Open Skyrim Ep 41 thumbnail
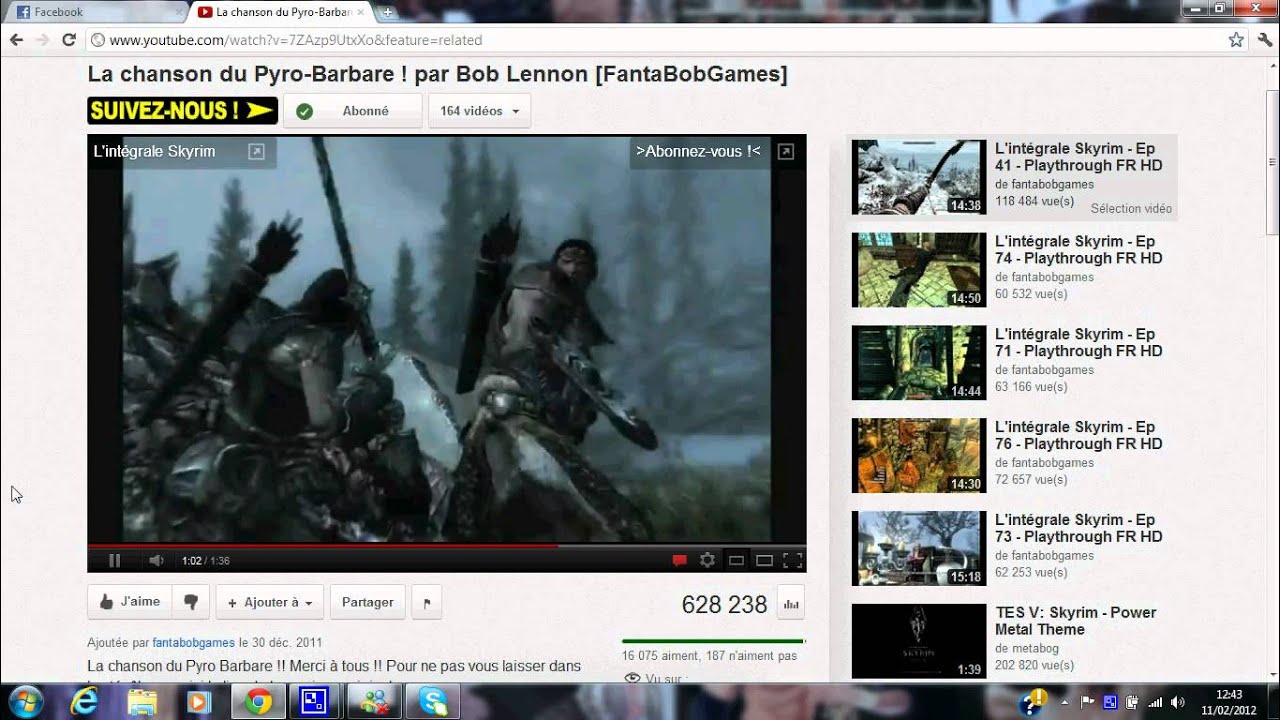Screen dimensions: 1280x720 tap(919, 177)
